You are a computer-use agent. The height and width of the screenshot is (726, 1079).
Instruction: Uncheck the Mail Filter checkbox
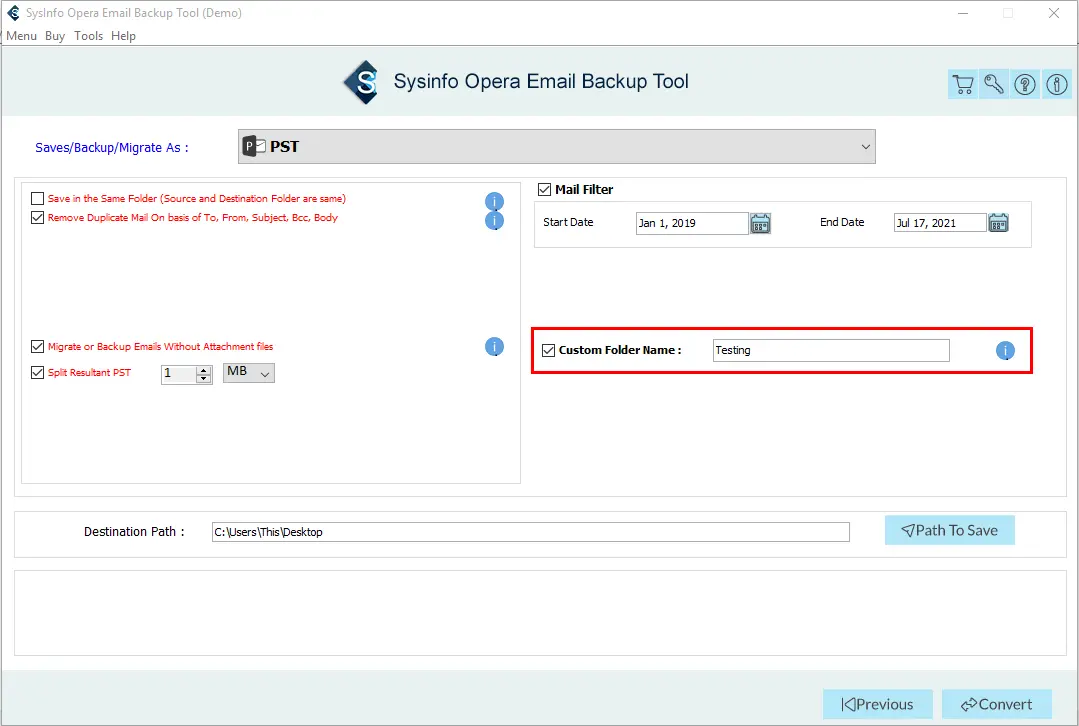point(545,189)
